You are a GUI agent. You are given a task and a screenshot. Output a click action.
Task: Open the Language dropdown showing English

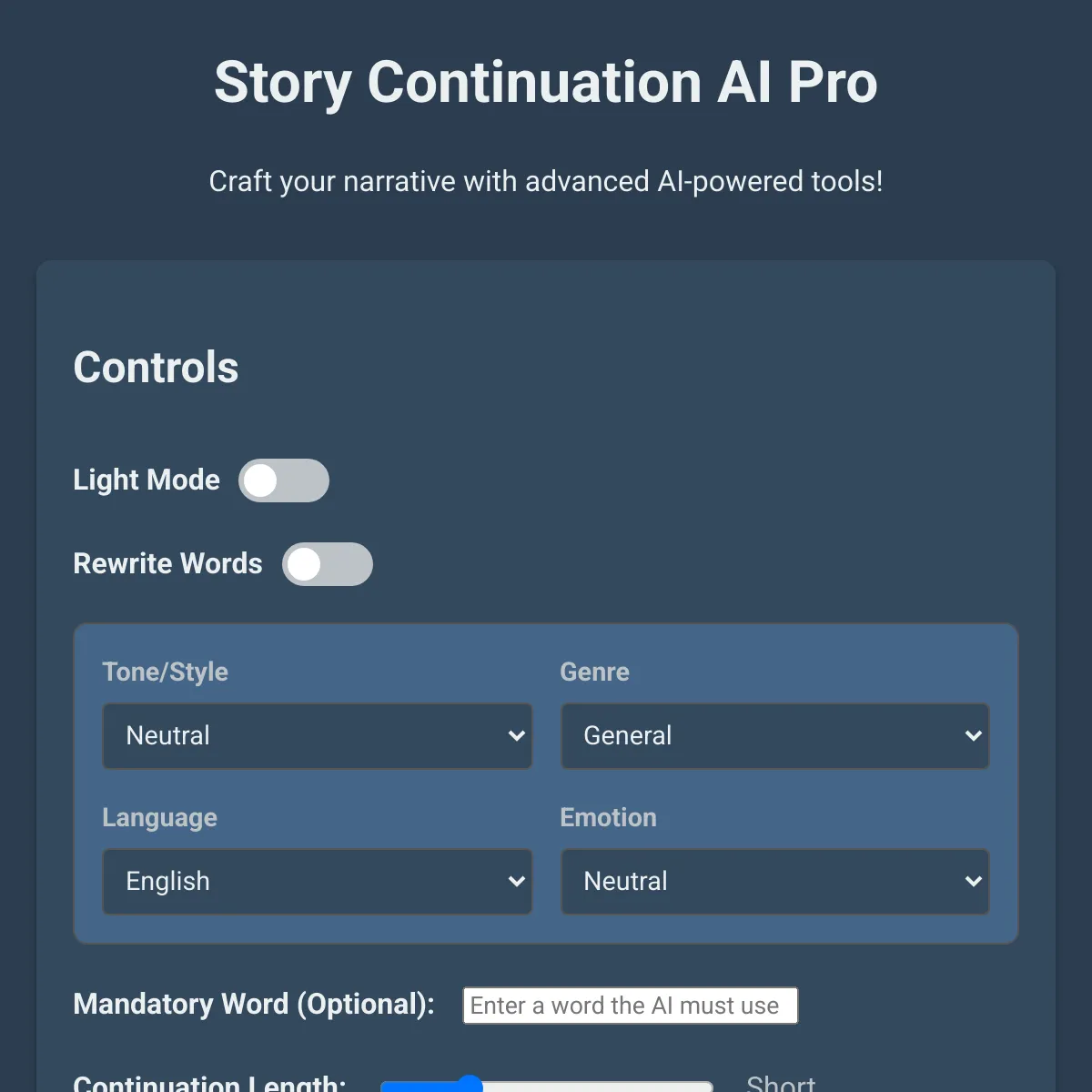[x=317, y=882]
